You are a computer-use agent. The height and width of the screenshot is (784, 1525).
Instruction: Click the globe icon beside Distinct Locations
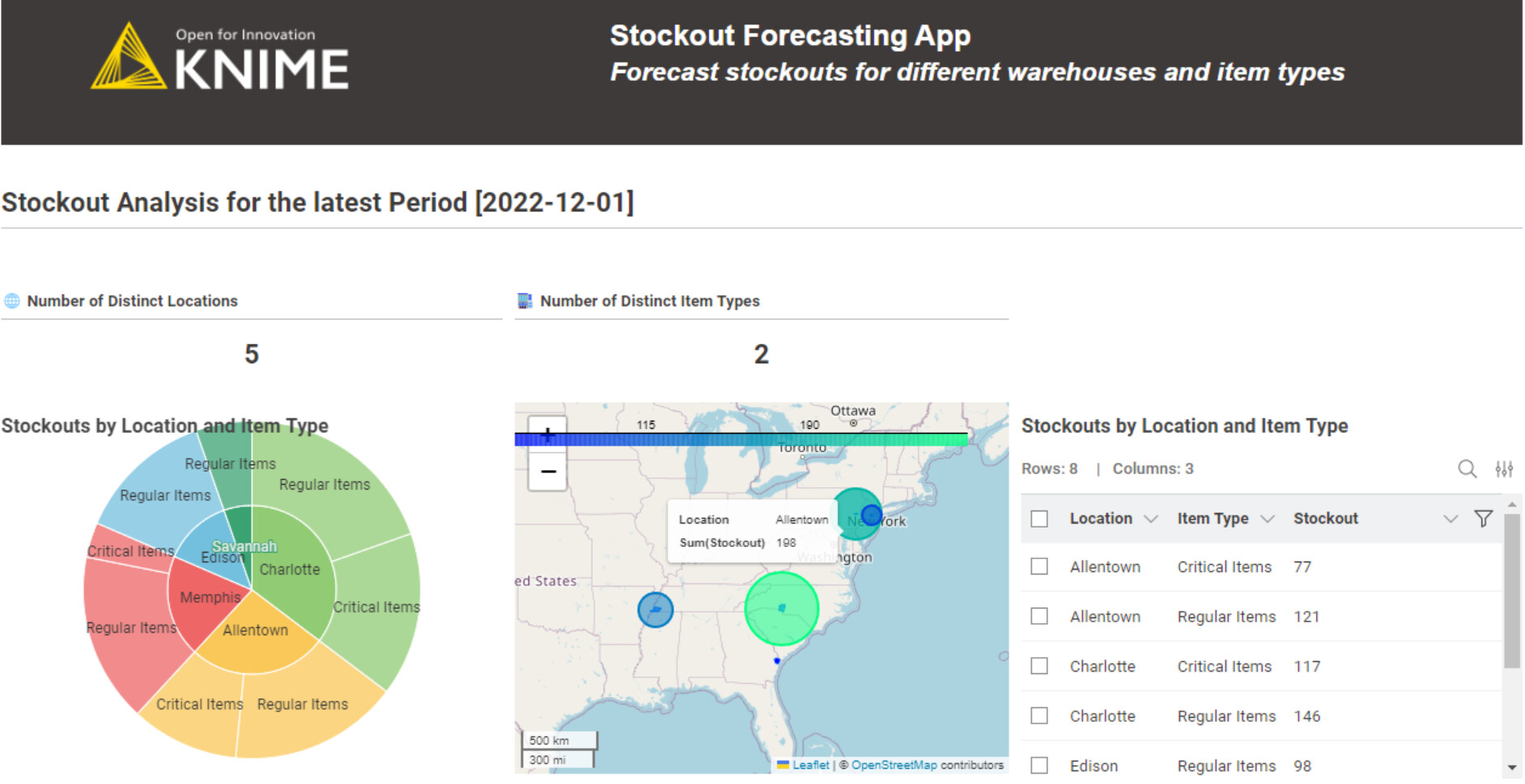[x=12, y=301]
